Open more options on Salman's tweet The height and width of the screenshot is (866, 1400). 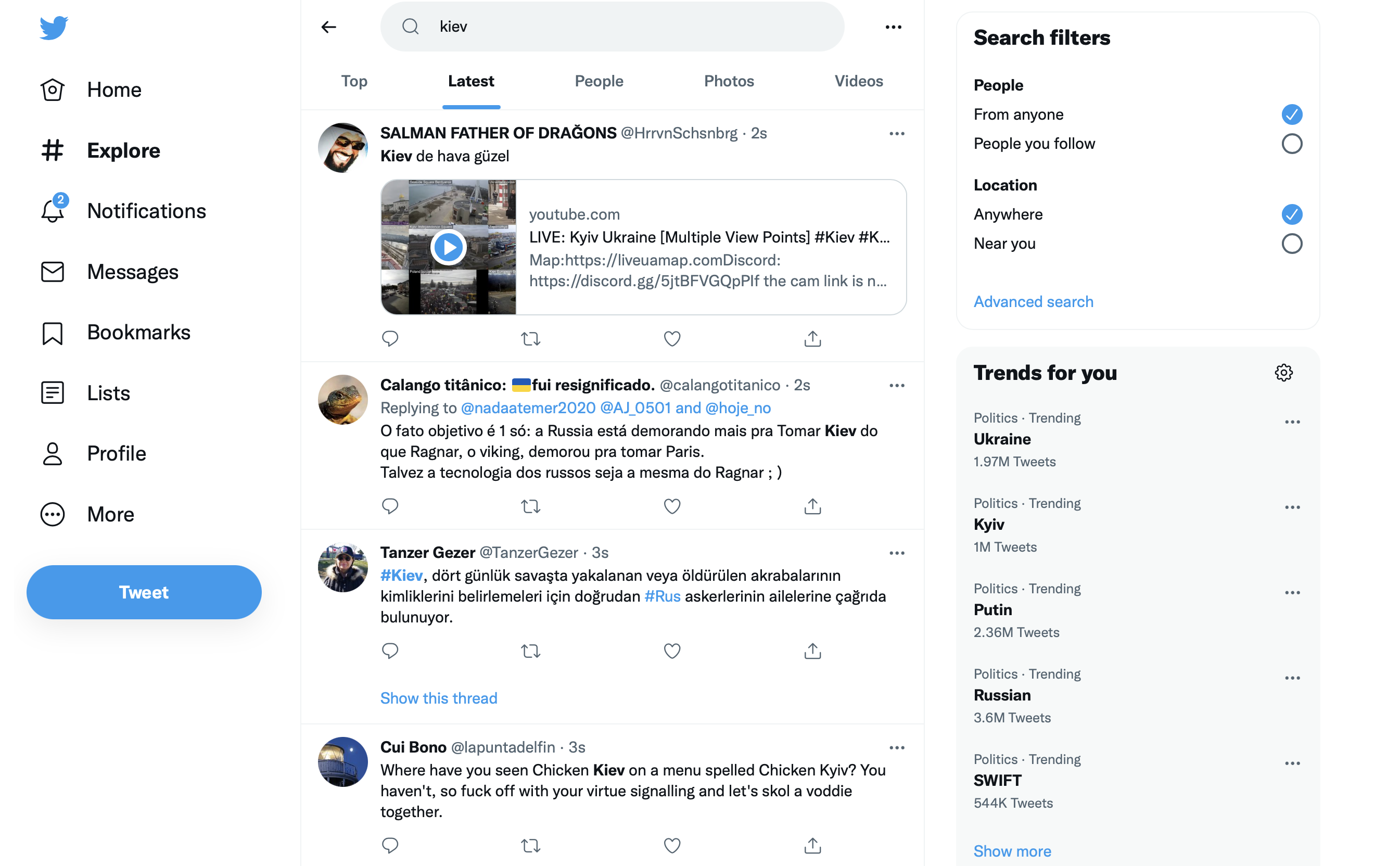[x=897, y=133]
